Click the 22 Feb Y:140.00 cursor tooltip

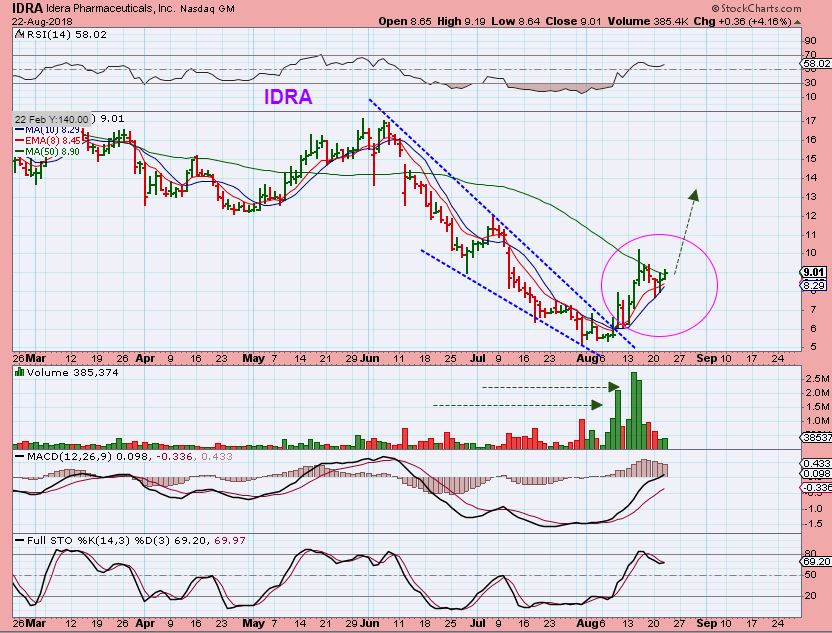click(x=51, y=119)
